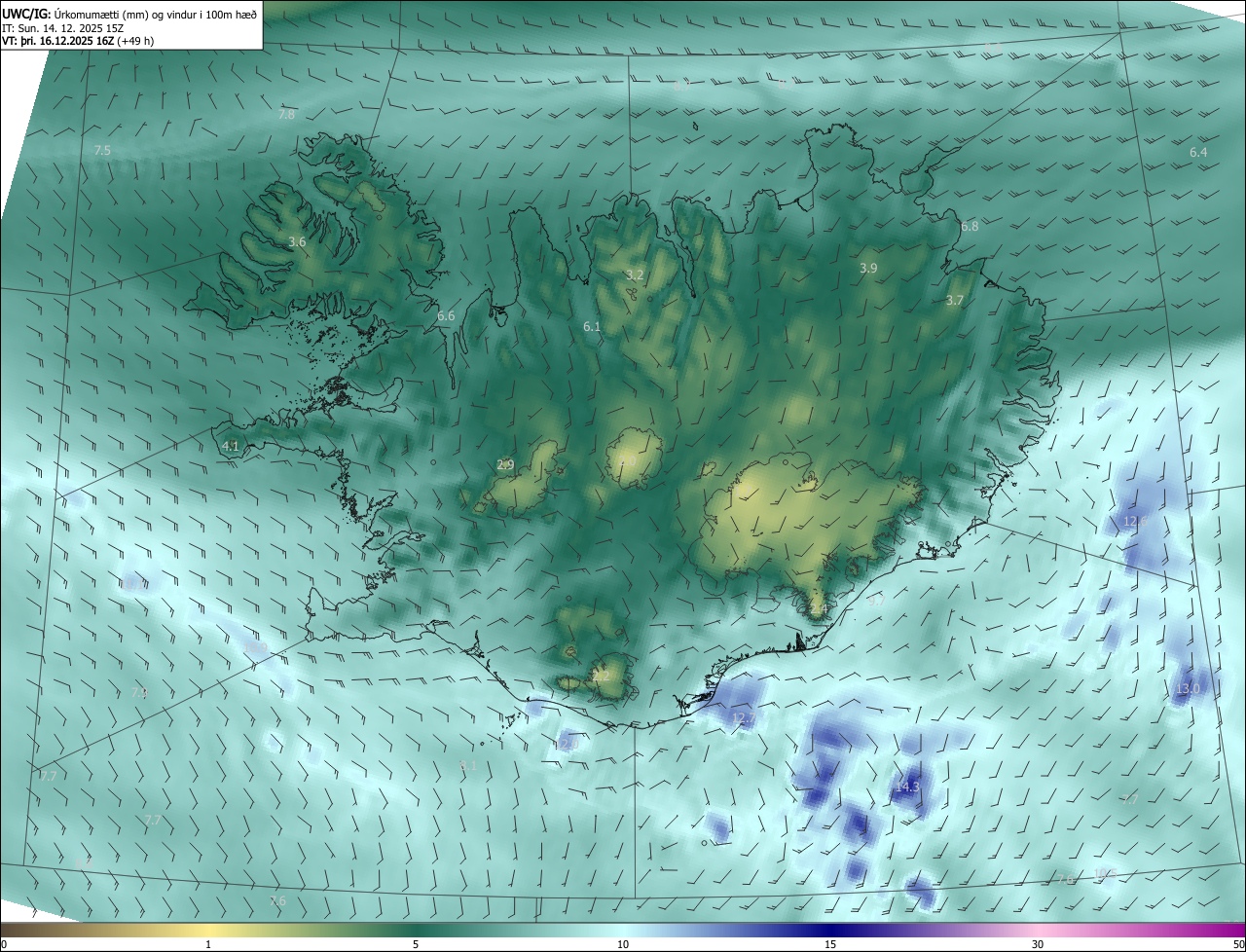Click the 30 tick label on the color scale

[x=1038, y=944]
